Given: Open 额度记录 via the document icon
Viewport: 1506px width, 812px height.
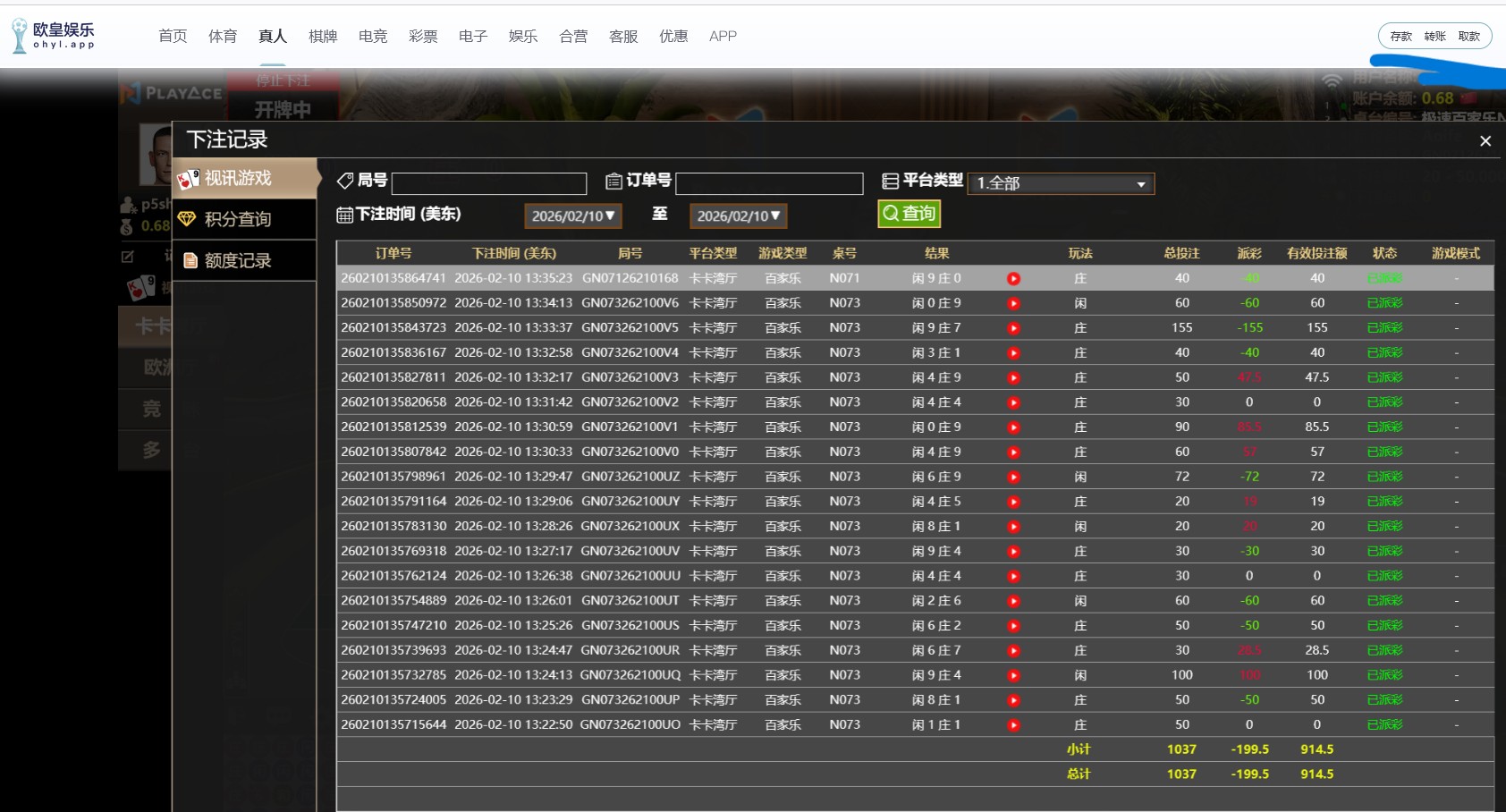Looking at the screenshot, I should click(190, 259).
